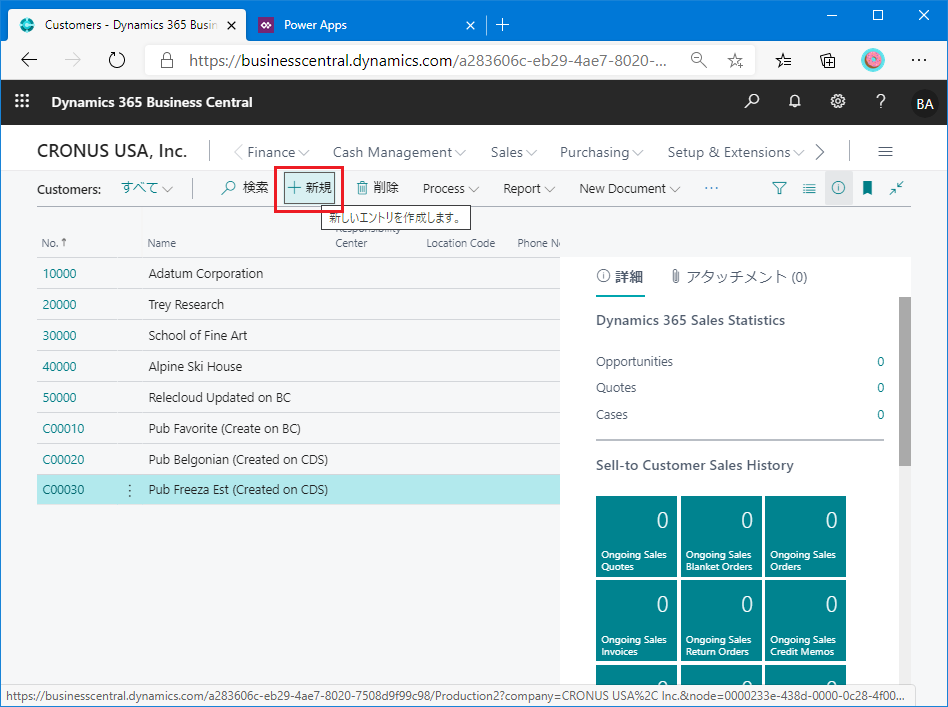Open the Ongoing Sales Credit Memos tile
This screenshot has width=948, height=707.
[x=805, y=621]
